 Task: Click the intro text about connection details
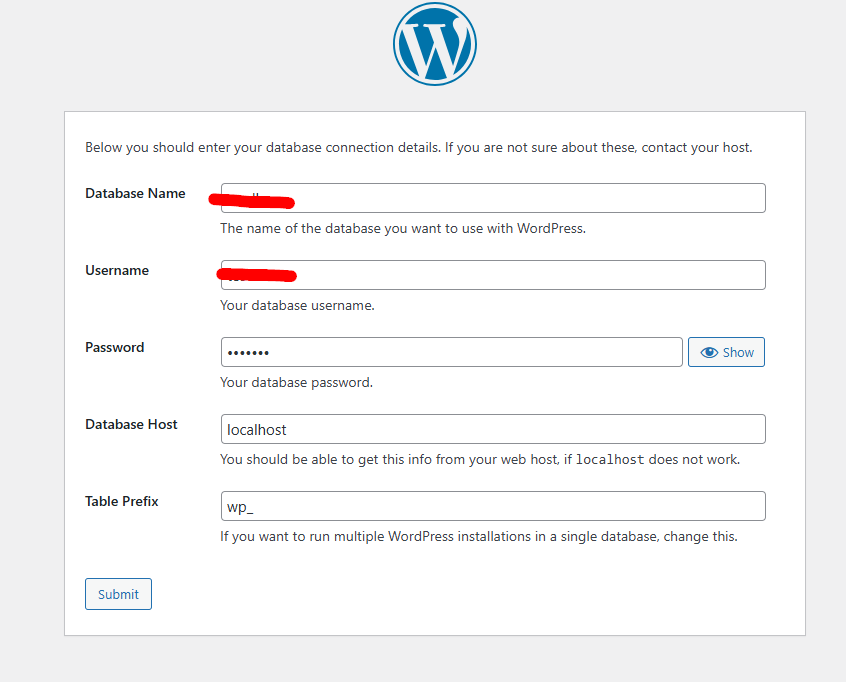click(x=418, y=147)
